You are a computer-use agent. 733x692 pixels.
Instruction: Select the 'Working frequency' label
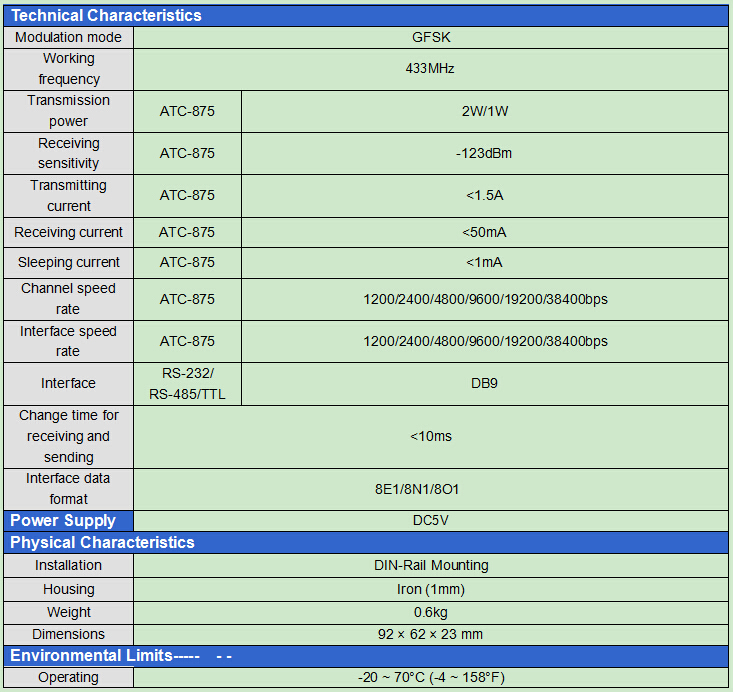(69, 69)
